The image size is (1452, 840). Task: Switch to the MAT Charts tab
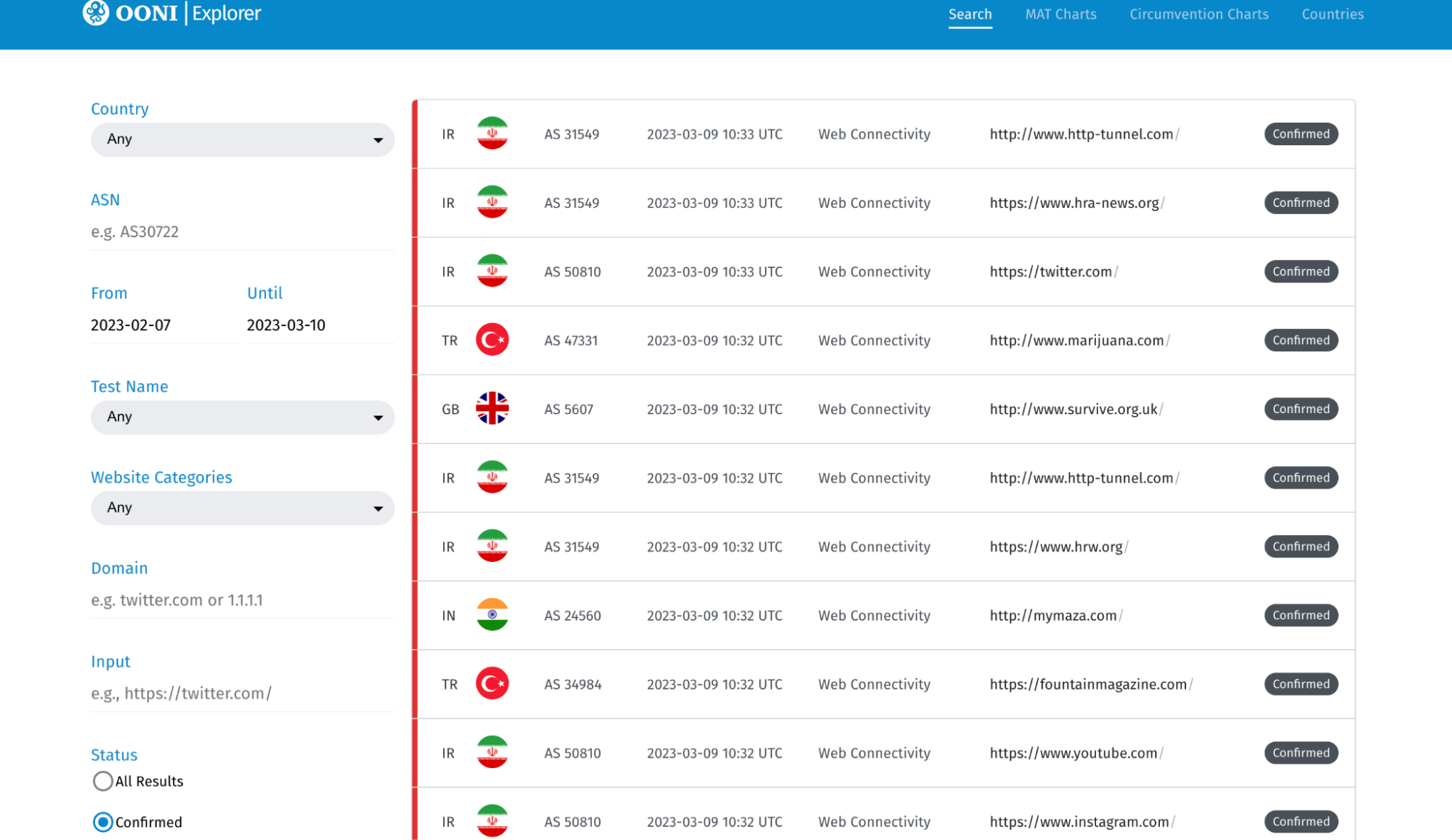[x=1060, y=15]
